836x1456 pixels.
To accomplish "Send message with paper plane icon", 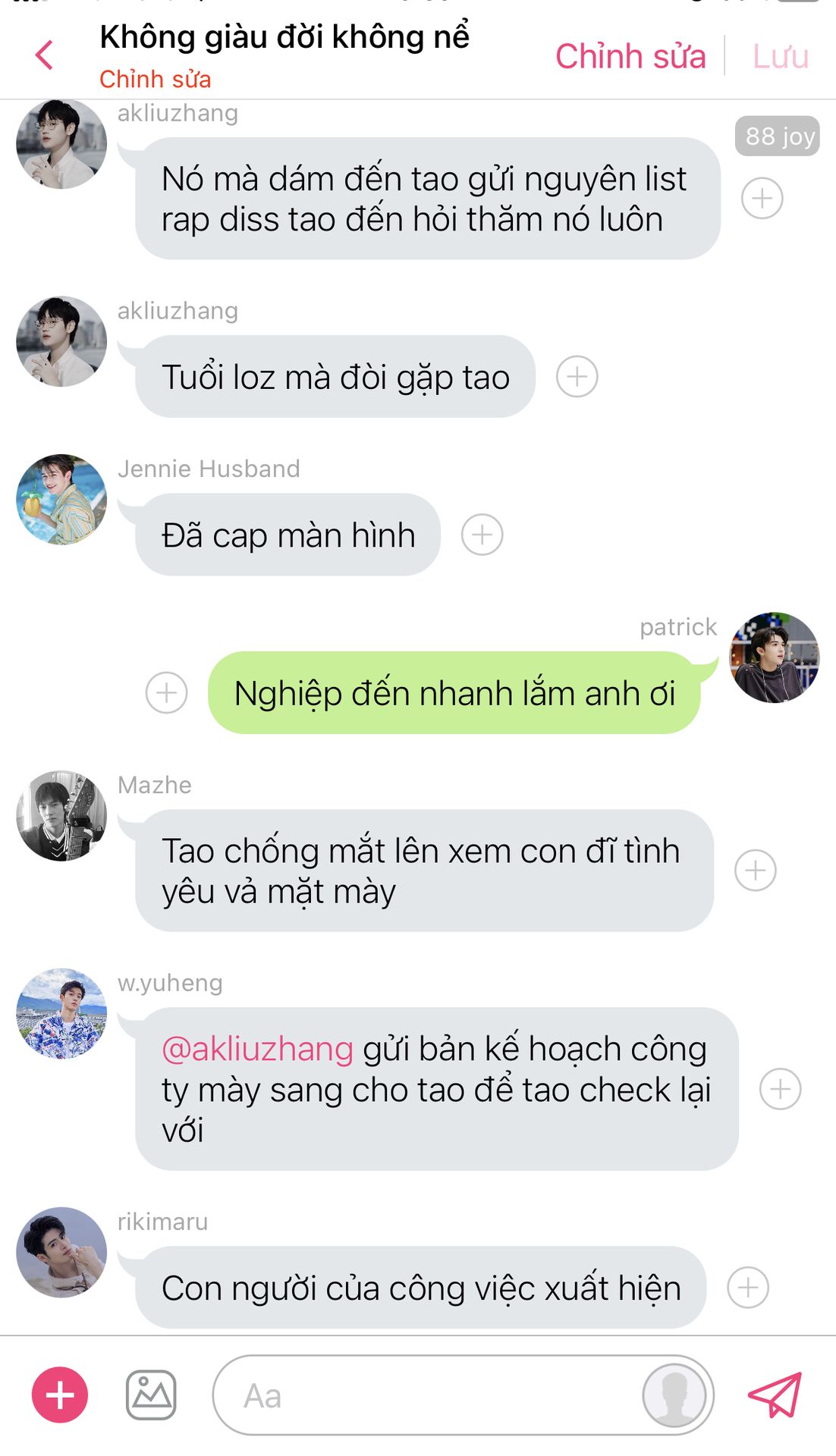I will pyautogui.click(x=775, y=1395).
